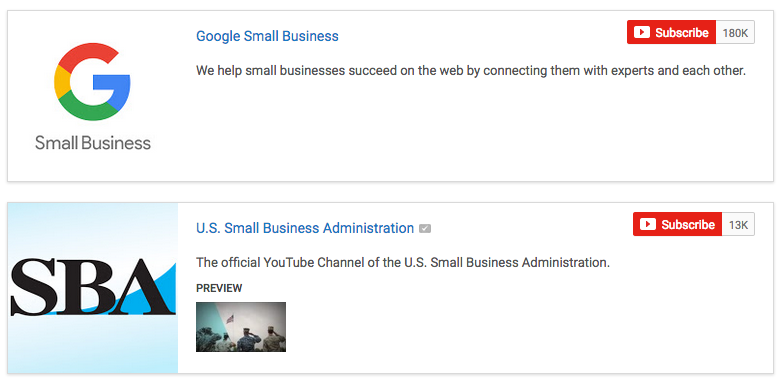
Task: Click the Google channel description about helping small businesses
Action: 471,70
